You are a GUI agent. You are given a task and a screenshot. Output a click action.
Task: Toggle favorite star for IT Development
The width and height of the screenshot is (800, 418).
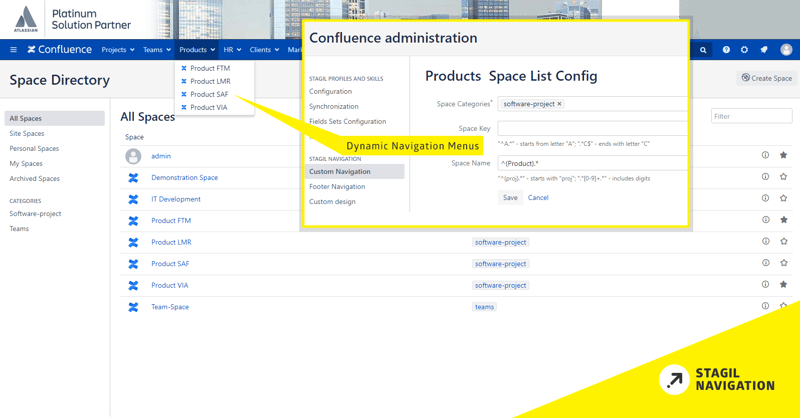[784, 198]
